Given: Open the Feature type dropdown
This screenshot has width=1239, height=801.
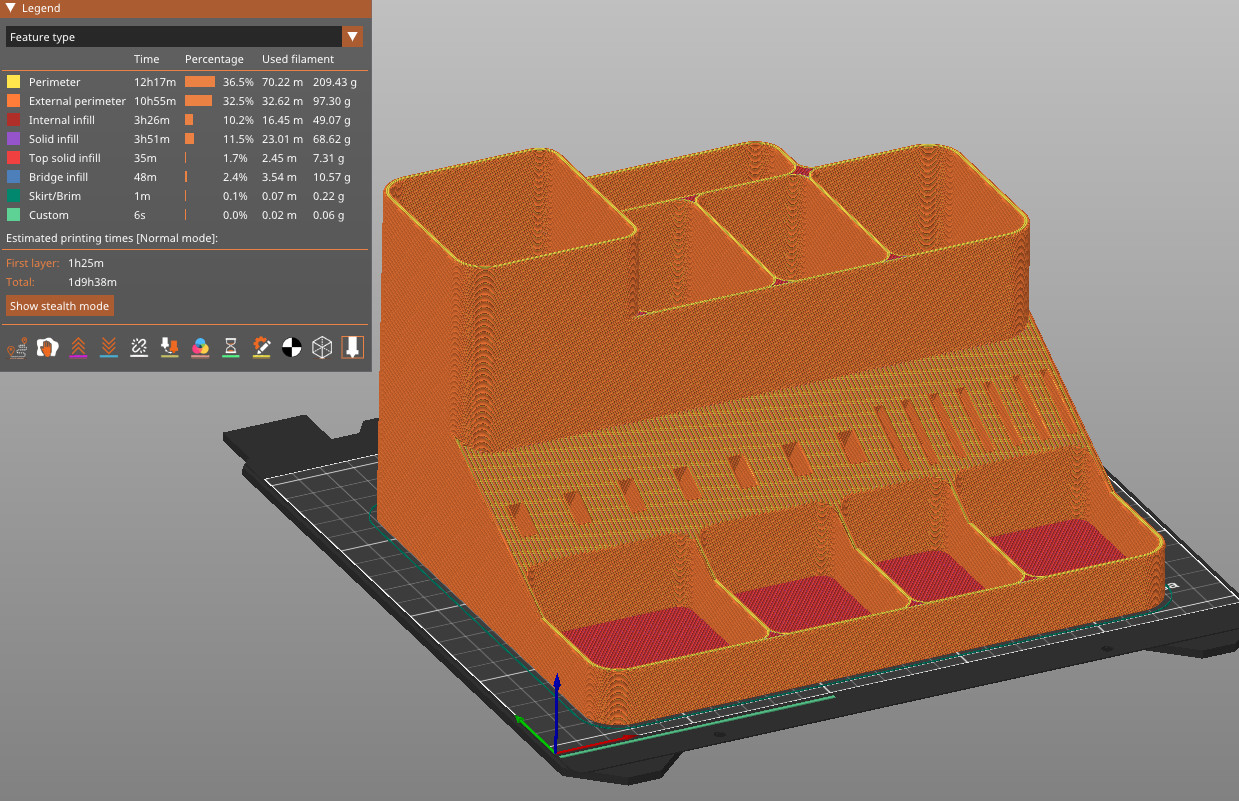Looking at the screenshot, I should 352,36.
